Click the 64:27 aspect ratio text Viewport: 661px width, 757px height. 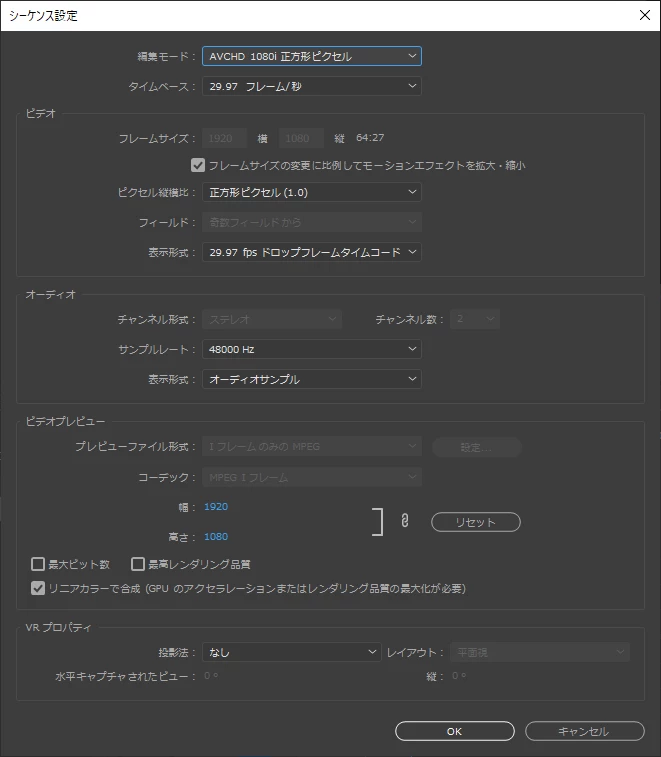click(x=370, y=138)
